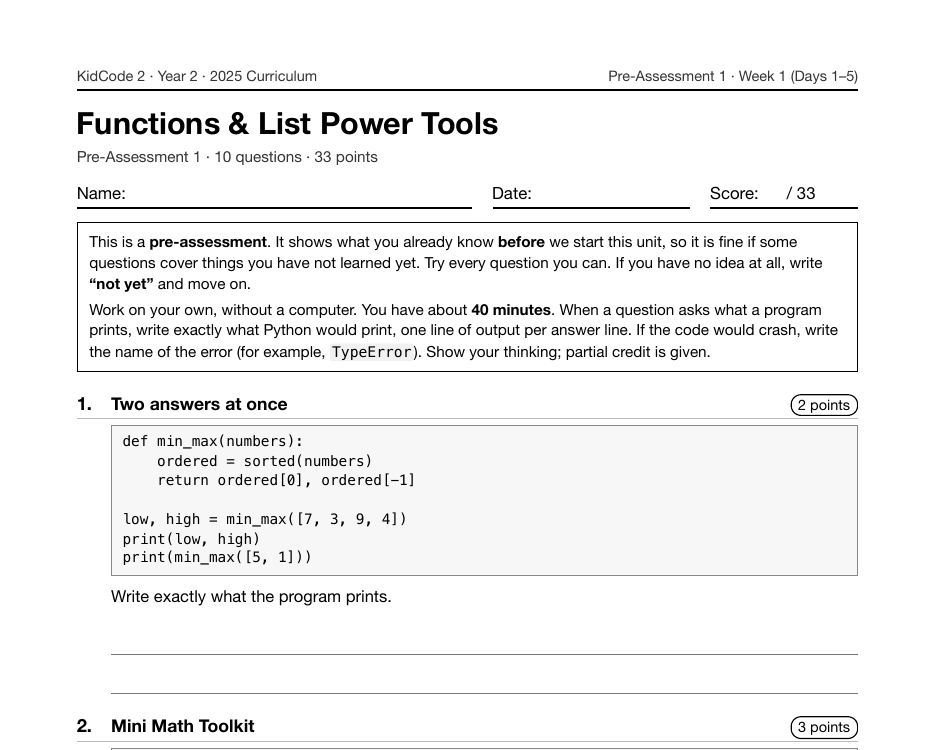Click the '2 points' badge

point(824,405)
